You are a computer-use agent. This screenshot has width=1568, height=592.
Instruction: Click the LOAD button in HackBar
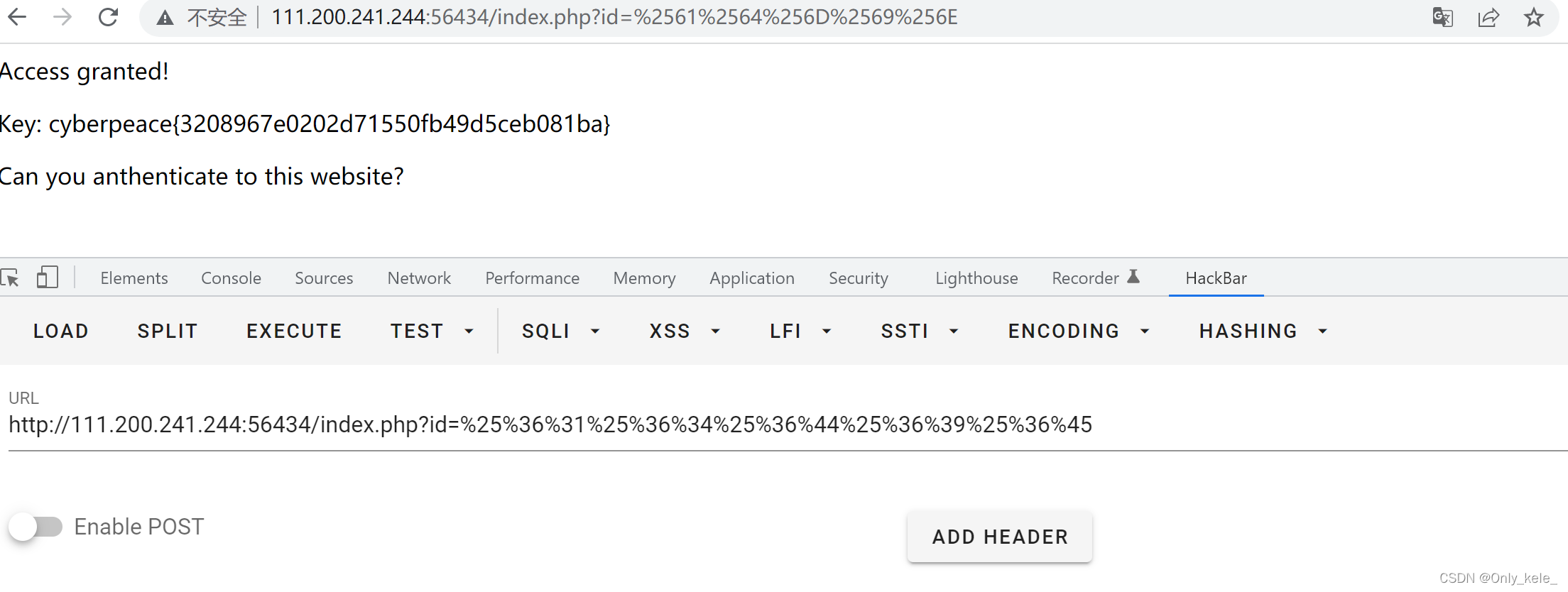pos(61,331)
